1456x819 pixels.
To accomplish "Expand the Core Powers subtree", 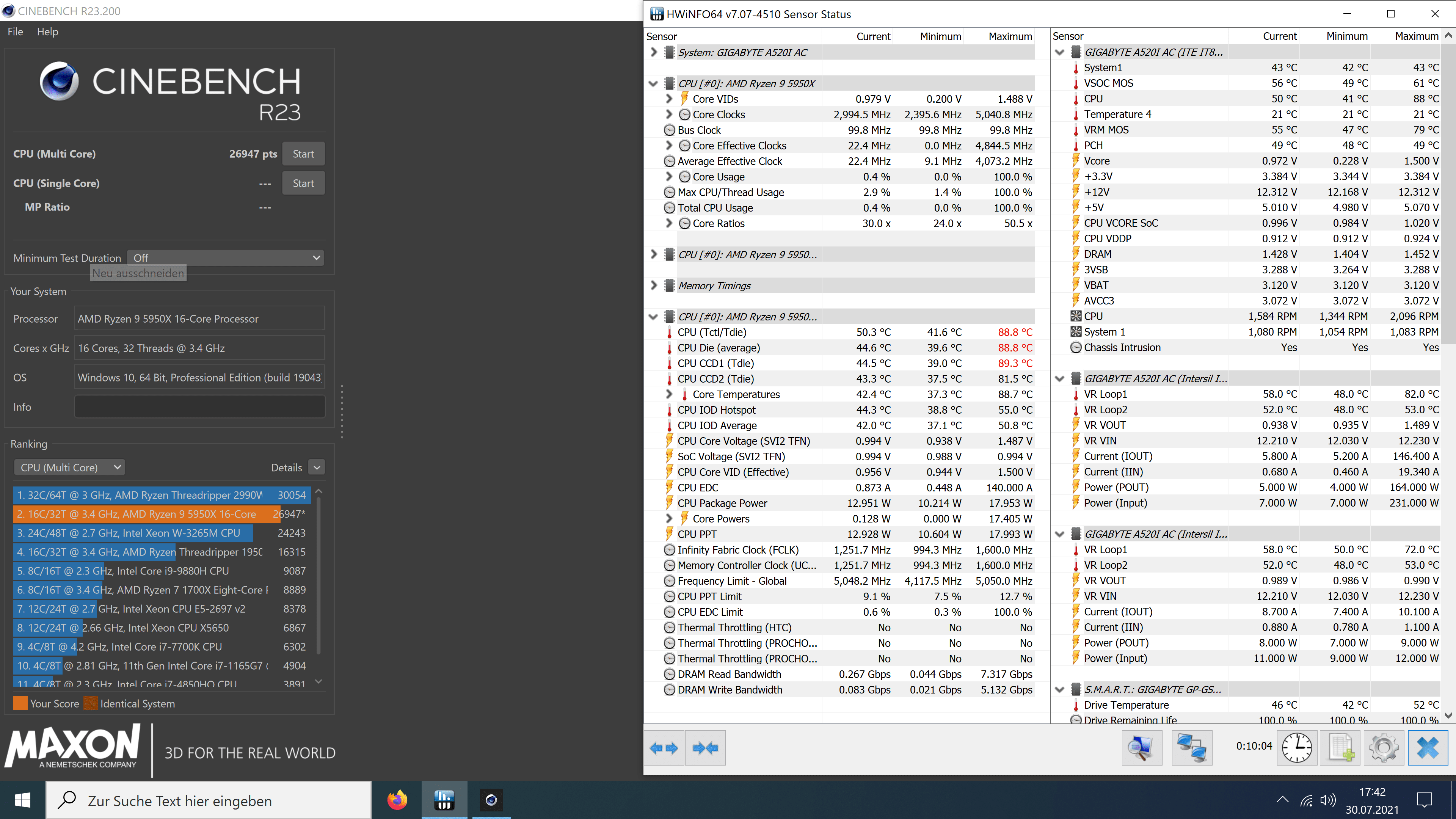I will [x=669, y=518].
